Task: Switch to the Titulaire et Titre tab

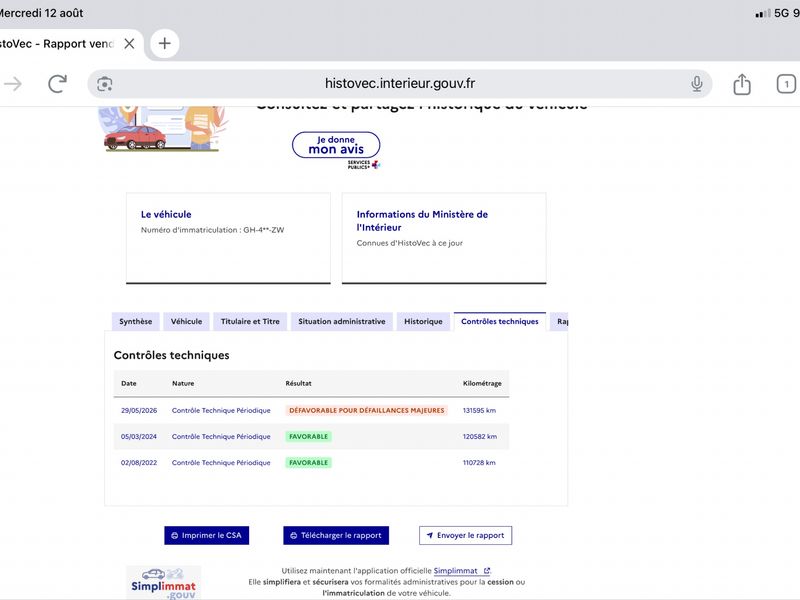Action: coord(250,321)
